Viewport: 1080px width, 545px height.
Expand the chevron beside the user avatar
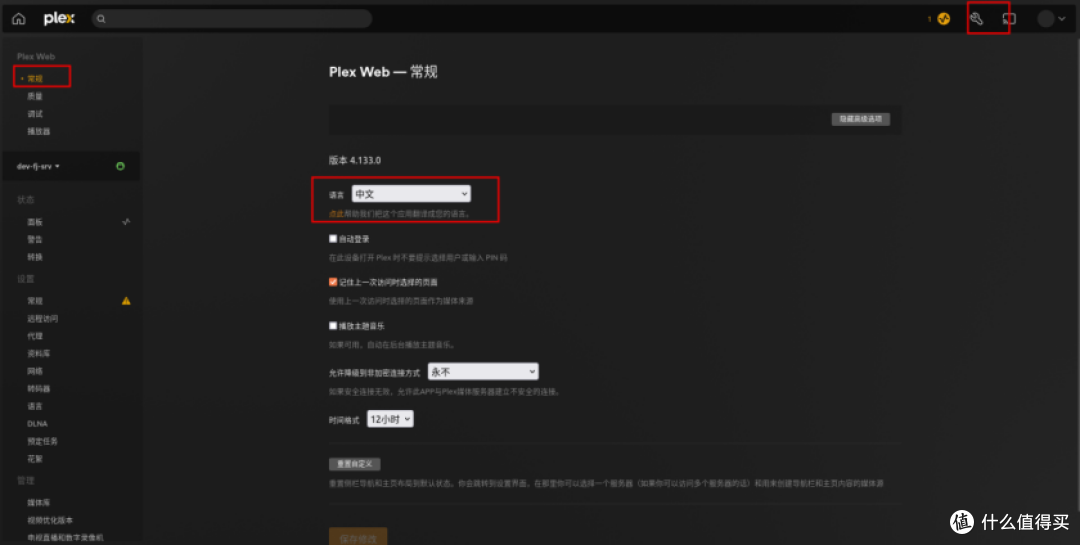pyautogui.click(x=1061, y=19)
